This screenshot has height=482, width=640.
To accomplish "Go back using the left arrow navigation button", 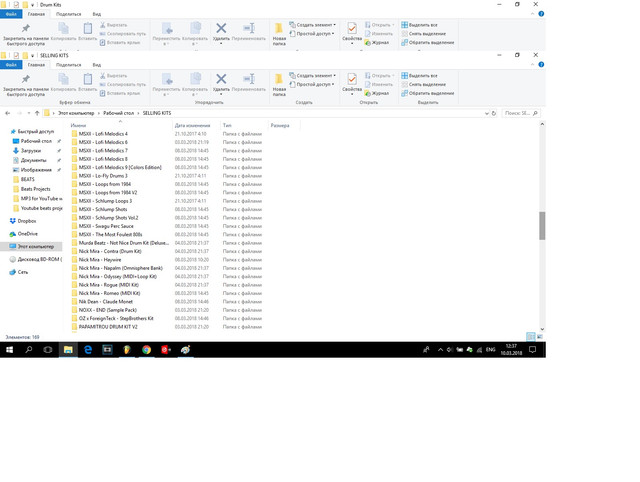I will 8,113.
